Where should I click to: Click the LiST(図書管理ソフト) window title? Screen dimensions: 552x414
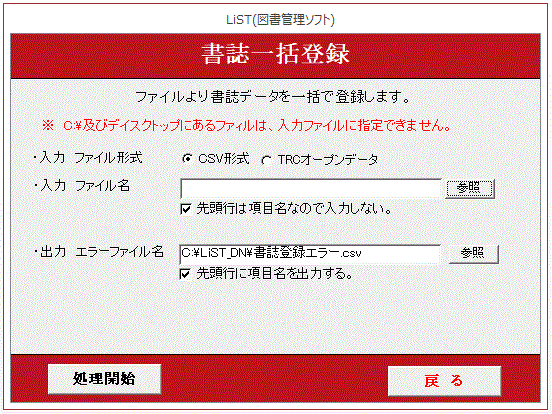280,20
